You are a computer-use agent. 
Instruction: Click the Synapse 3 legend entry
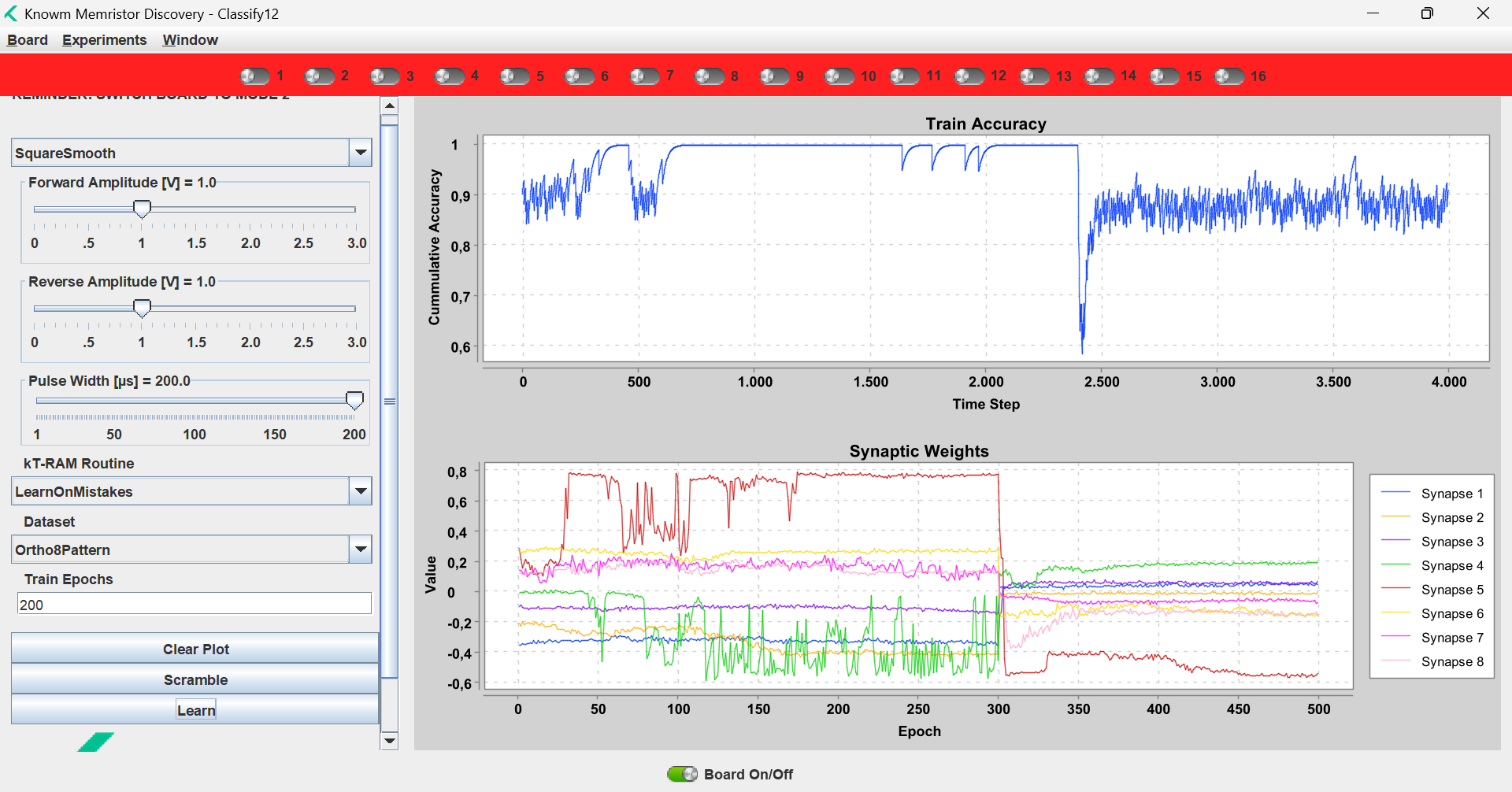tap(1433, 542)
